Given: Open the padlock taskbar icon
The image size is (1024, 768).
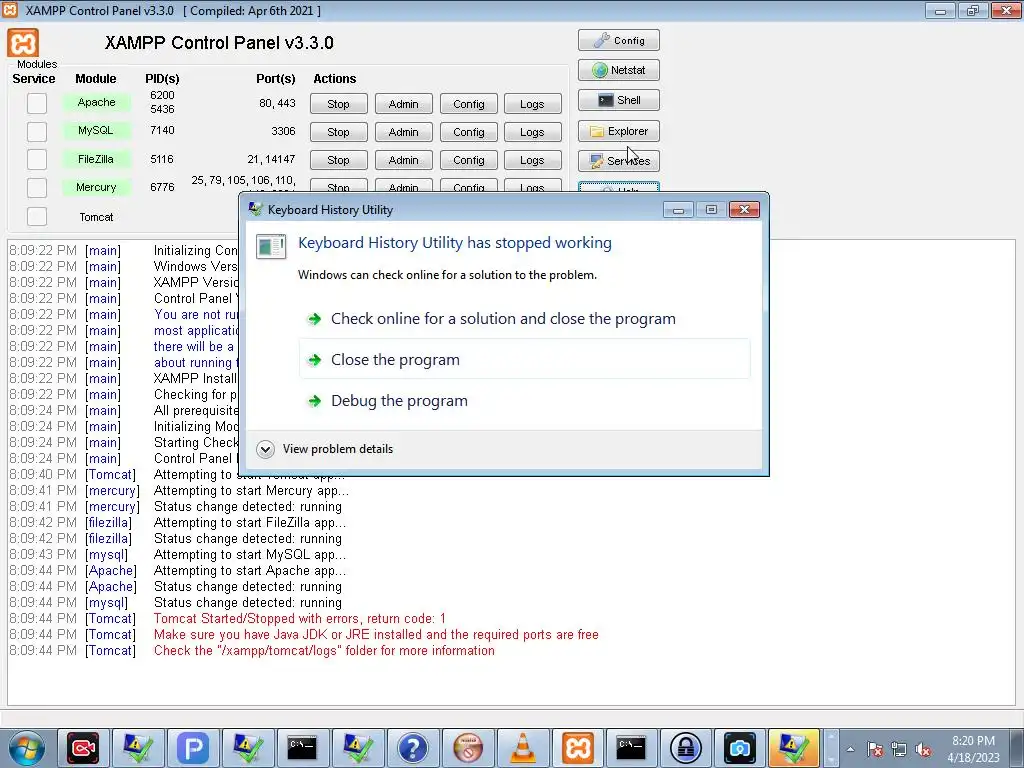Looking at the screenshot, I should tap(686, 748).
